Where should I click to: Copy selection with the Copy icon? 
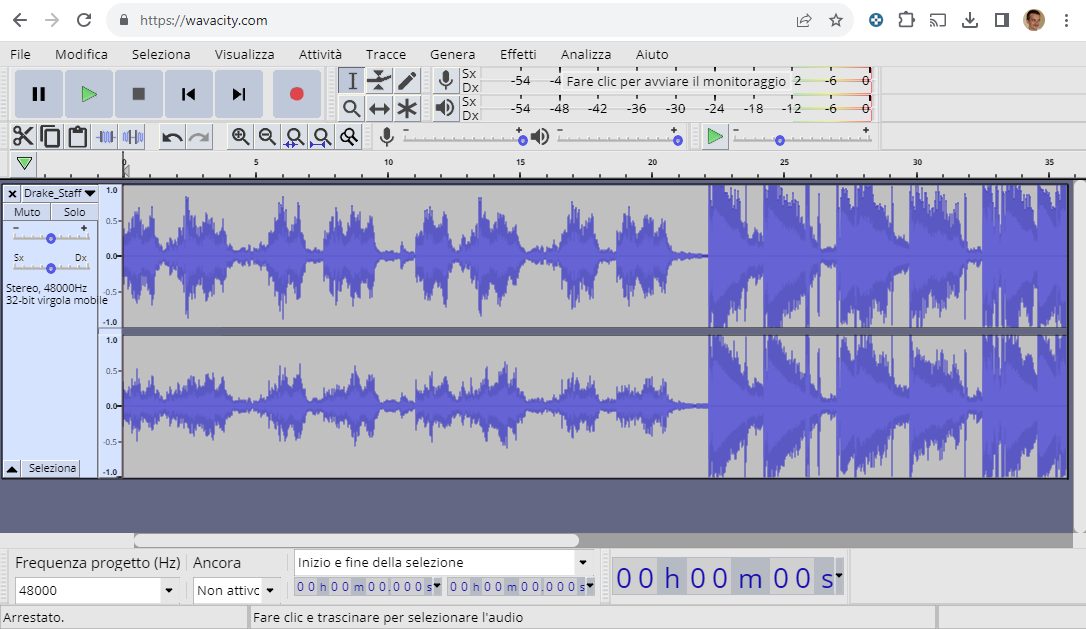[50, 136]
